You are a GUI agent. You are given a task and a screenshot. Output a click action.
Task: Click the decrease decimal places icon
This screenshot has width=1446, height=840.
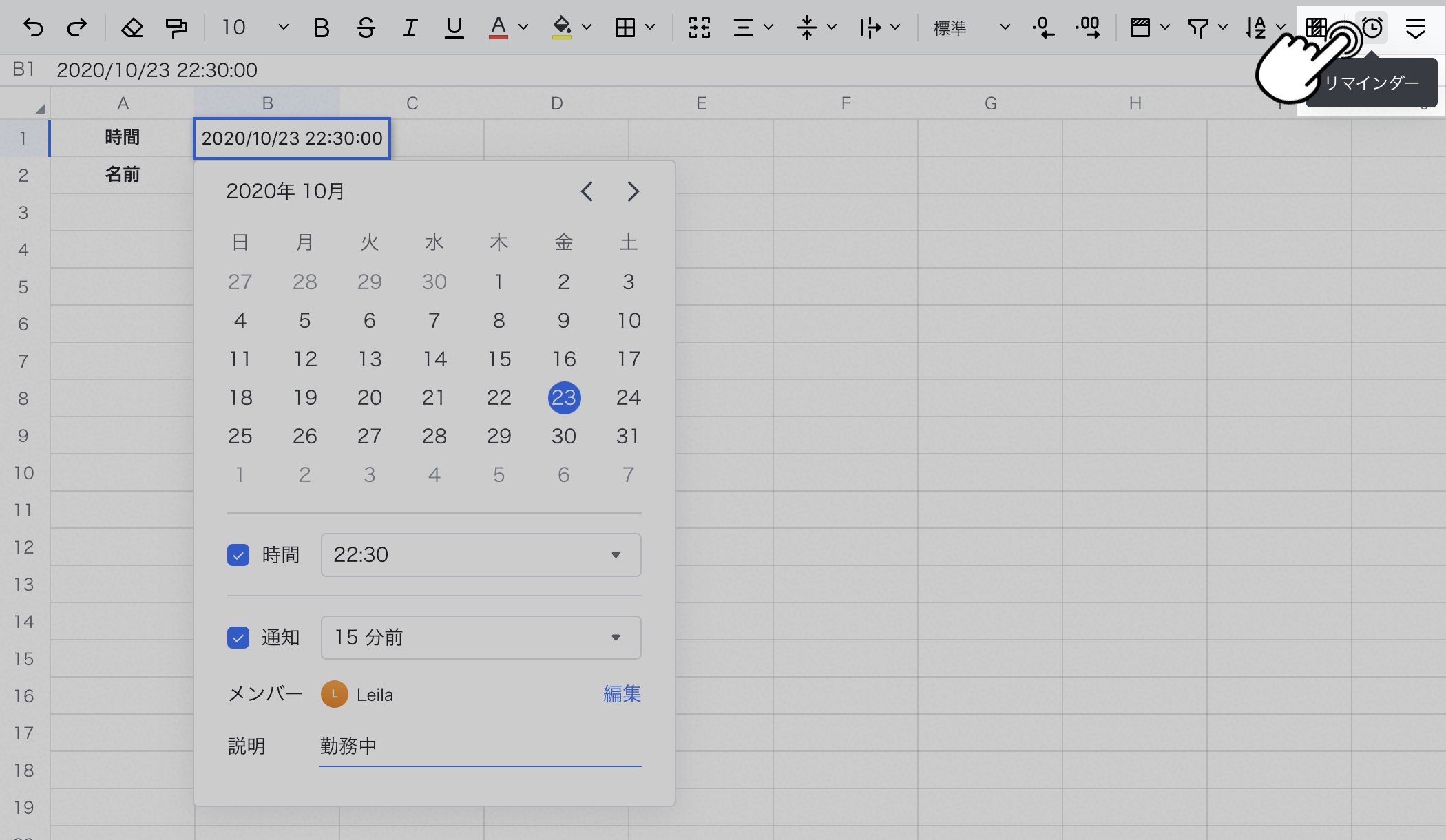pyautogui.click(x=1043, y=28)
